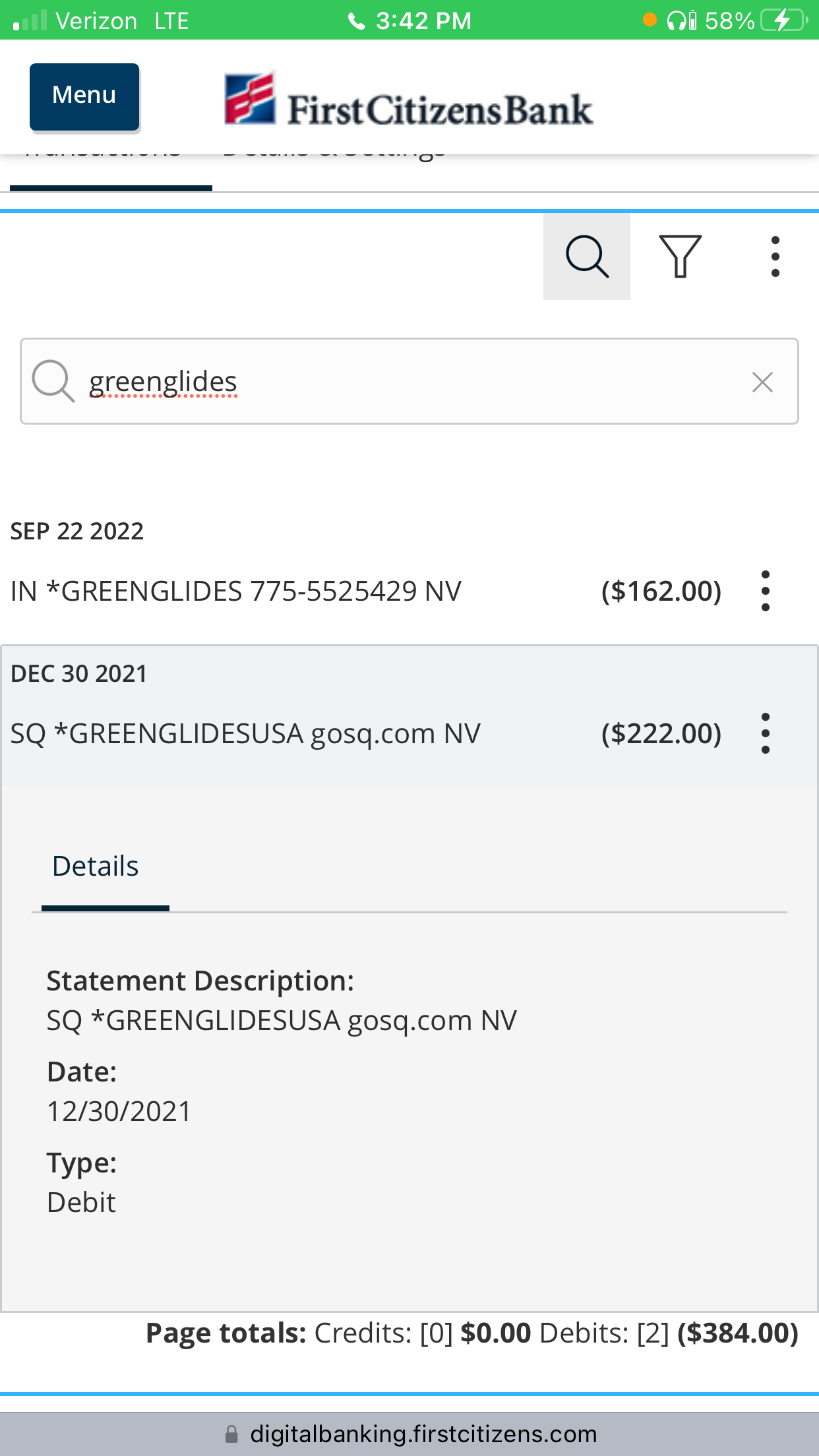
Task: Tap the battery icon in status bar
Action: pos(783,20)
